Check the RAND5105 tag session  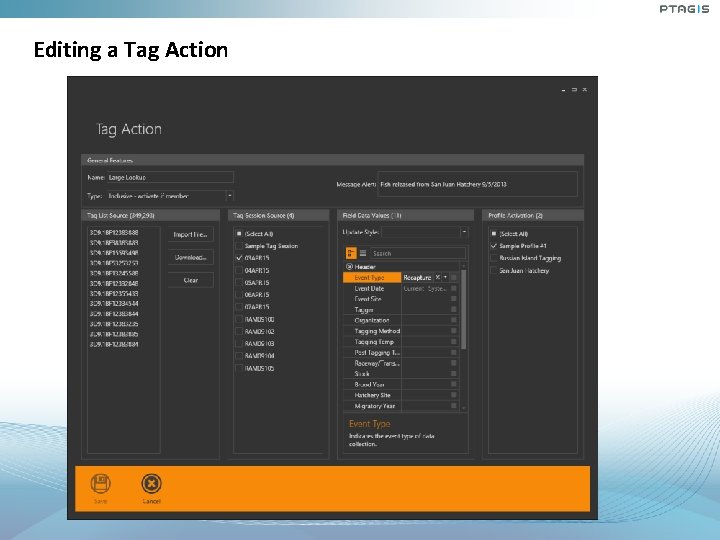point(239,368)
